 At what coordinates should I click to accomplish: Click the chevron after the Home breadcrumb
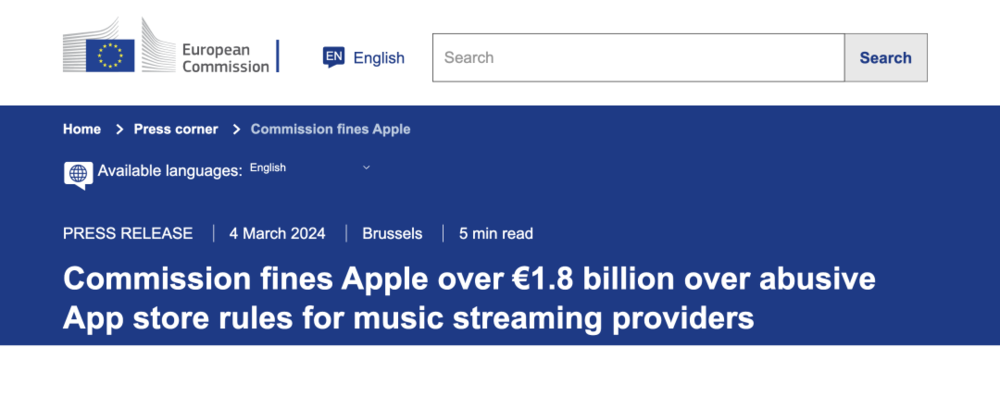pyautogui.click(x=119, y=129)
